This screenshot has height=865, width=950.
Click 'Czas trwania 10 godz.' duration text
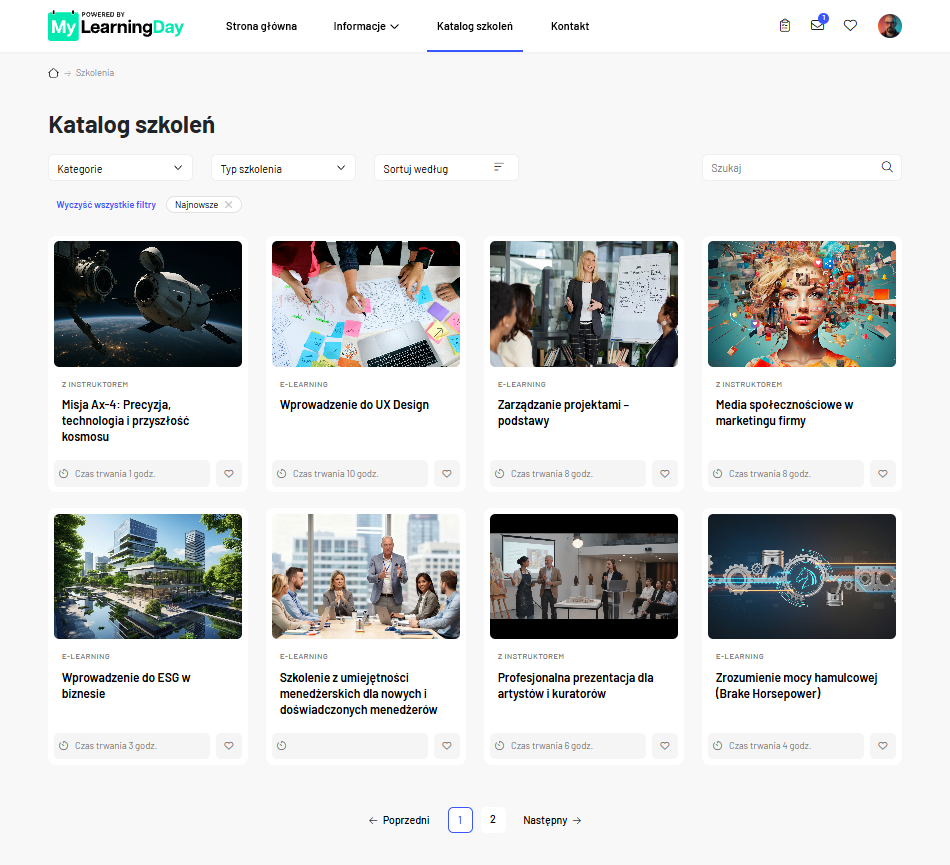pyautogui.click(x=336, y=474)
